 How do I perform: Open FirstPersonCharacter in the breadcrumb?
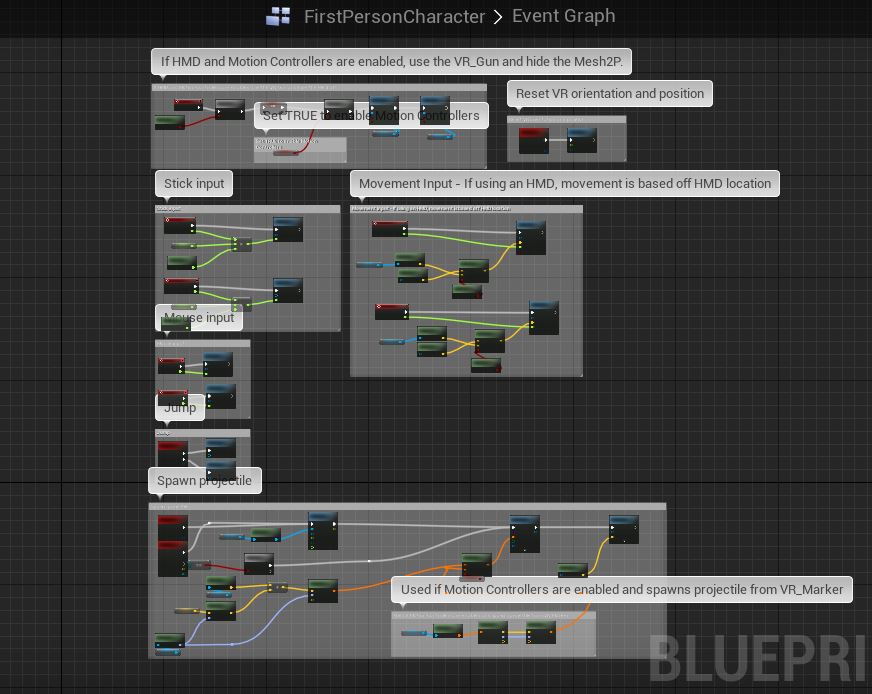click(x=394, y=17)
